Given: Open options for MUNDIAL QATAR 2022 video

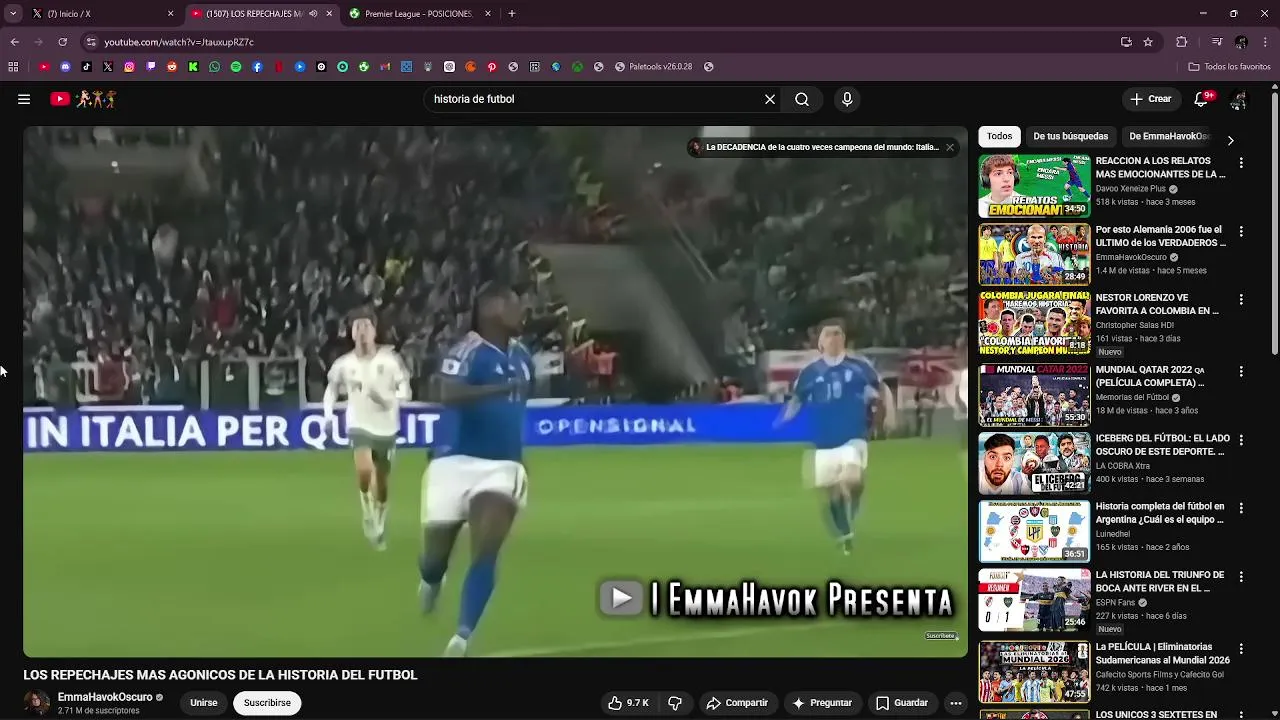Looking at the screenshot, I should pyautogui.click(x=1241, y=371).
